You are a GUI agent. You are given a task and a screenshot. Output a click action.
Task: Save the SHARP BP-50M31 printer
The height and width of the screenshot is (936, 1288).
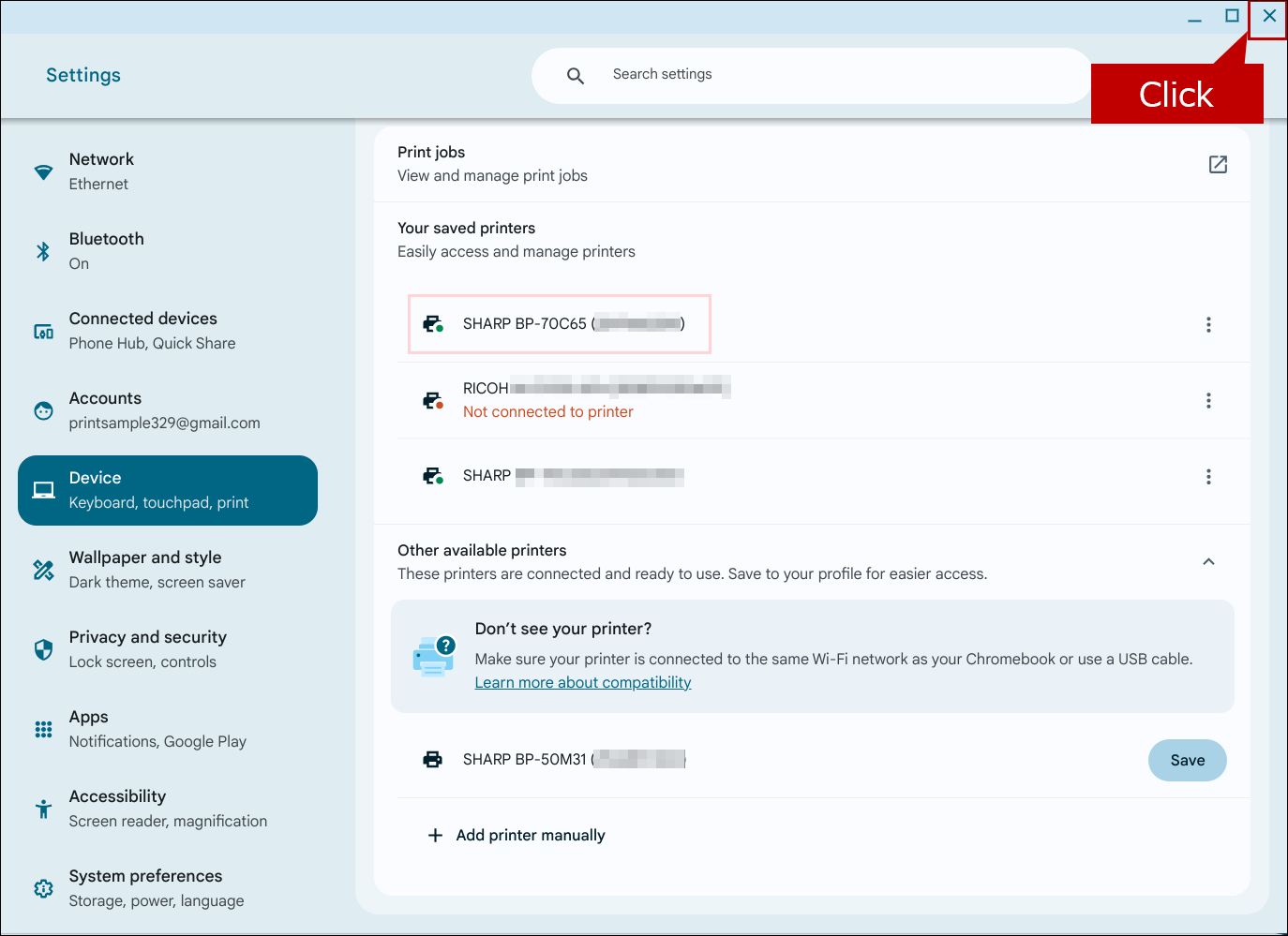pos(1187,760)
